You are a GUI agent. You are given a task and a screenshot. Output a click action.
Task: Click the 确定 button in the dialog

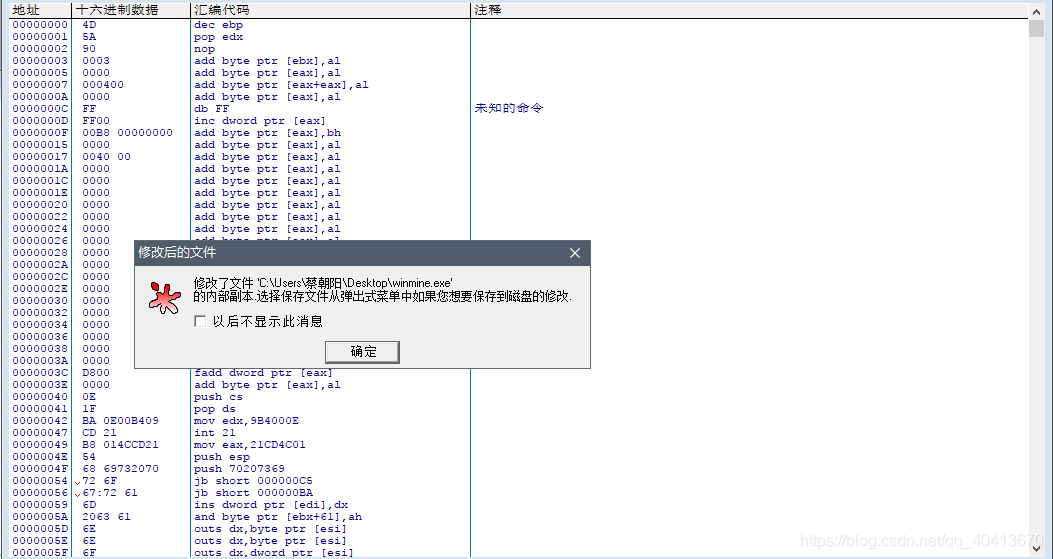click(362, 351)
